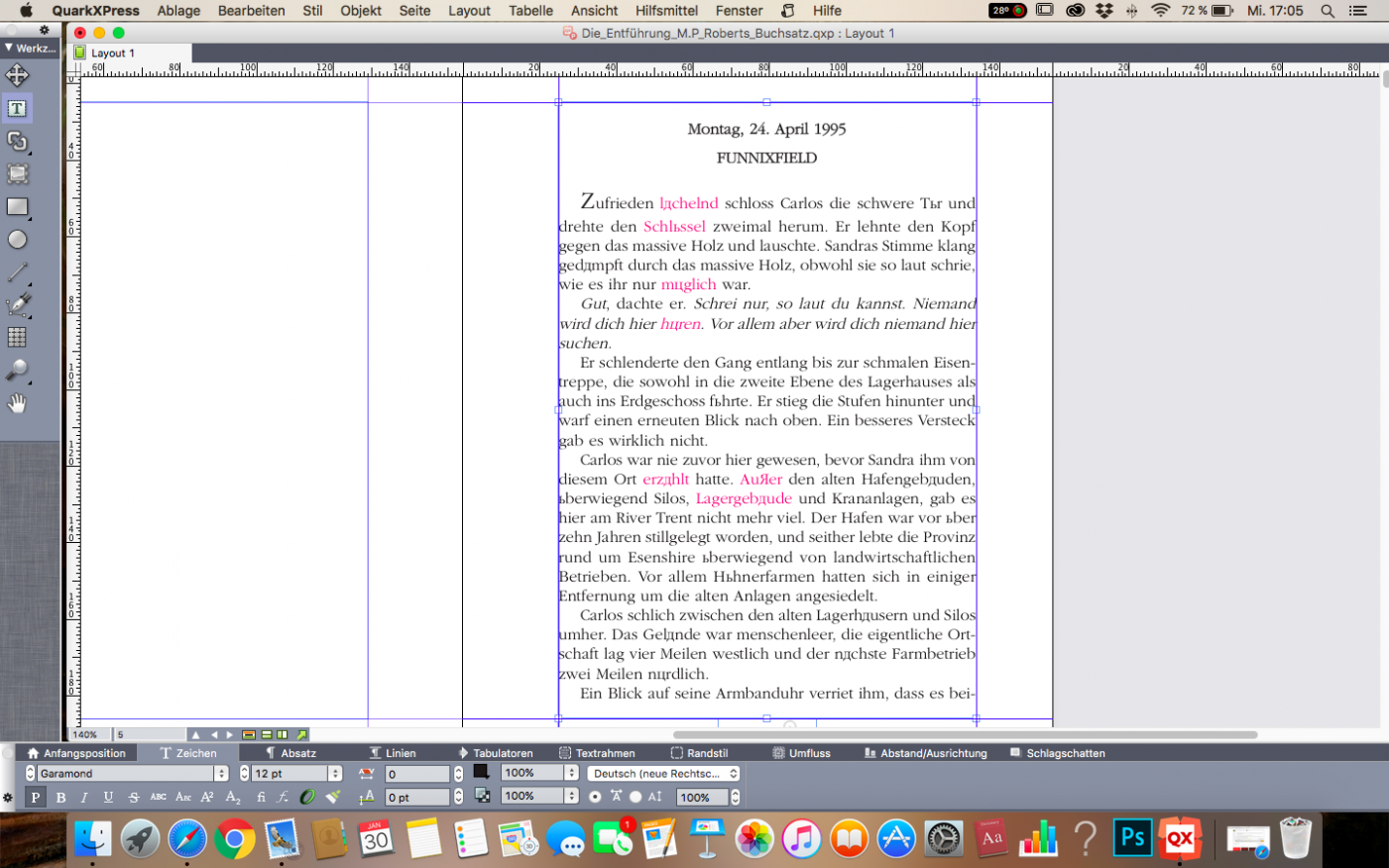Select the Item (move) tool
1389x868 pixels.
click(x=17, y=75)
